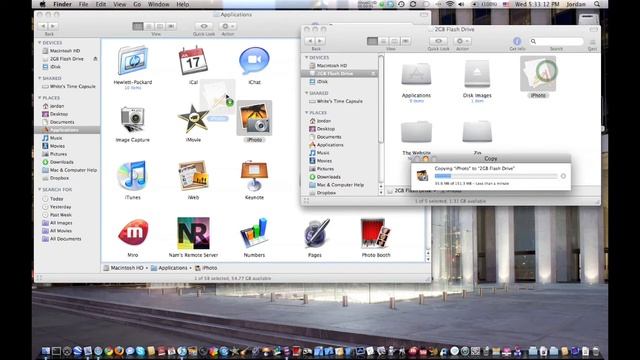Open Disk Images folder on flash drive

tap(477, 74)
